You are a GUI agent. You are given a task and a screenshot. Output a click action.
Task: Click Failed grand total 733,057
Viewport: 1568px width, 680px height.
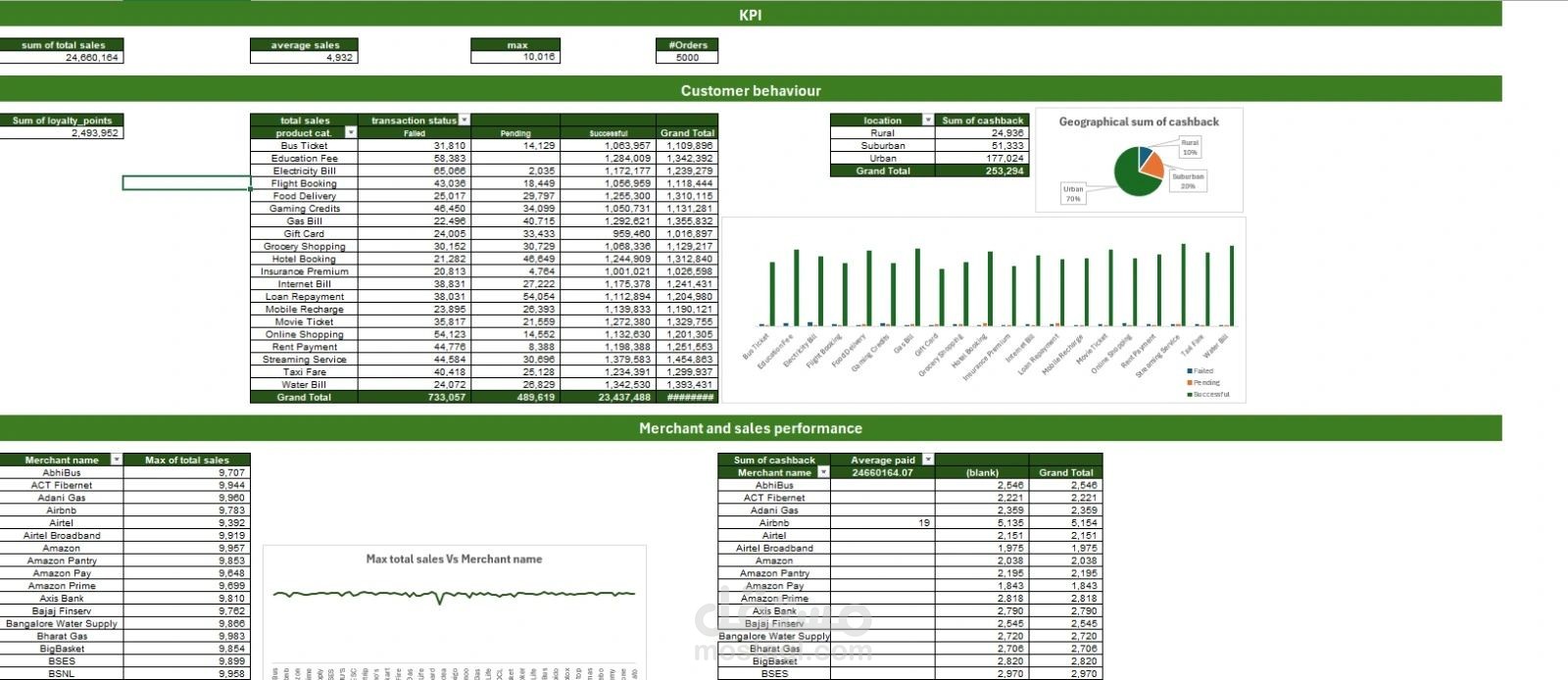coord(415,398)
